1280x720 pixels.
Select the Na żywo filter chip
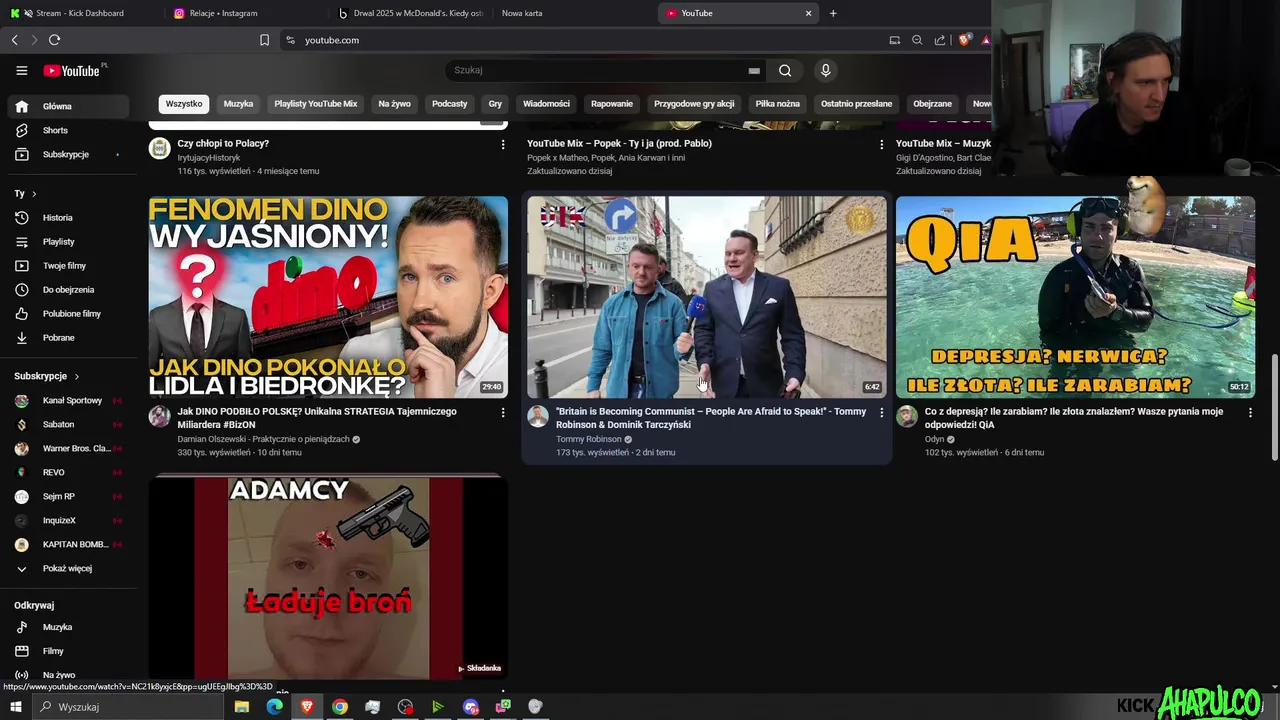point(395,104)
